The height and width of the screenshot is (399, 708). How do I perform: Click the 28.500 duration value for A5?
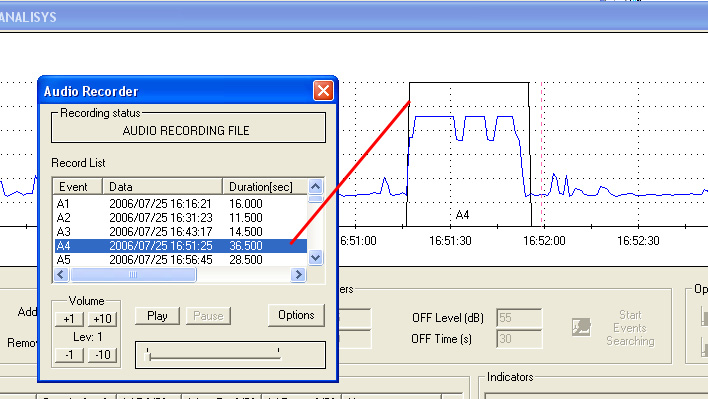click(246, 260)
